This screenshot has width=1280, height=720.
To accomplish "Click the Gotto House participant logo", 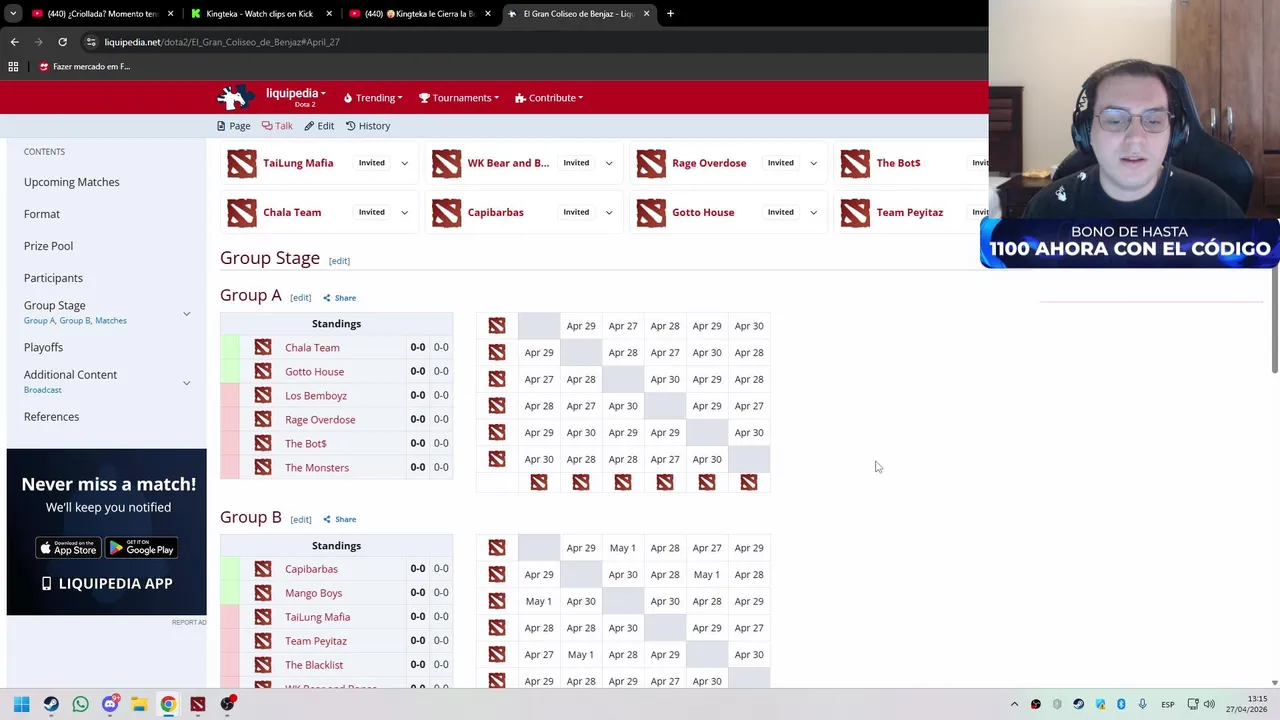I will (x=651, y=212).
